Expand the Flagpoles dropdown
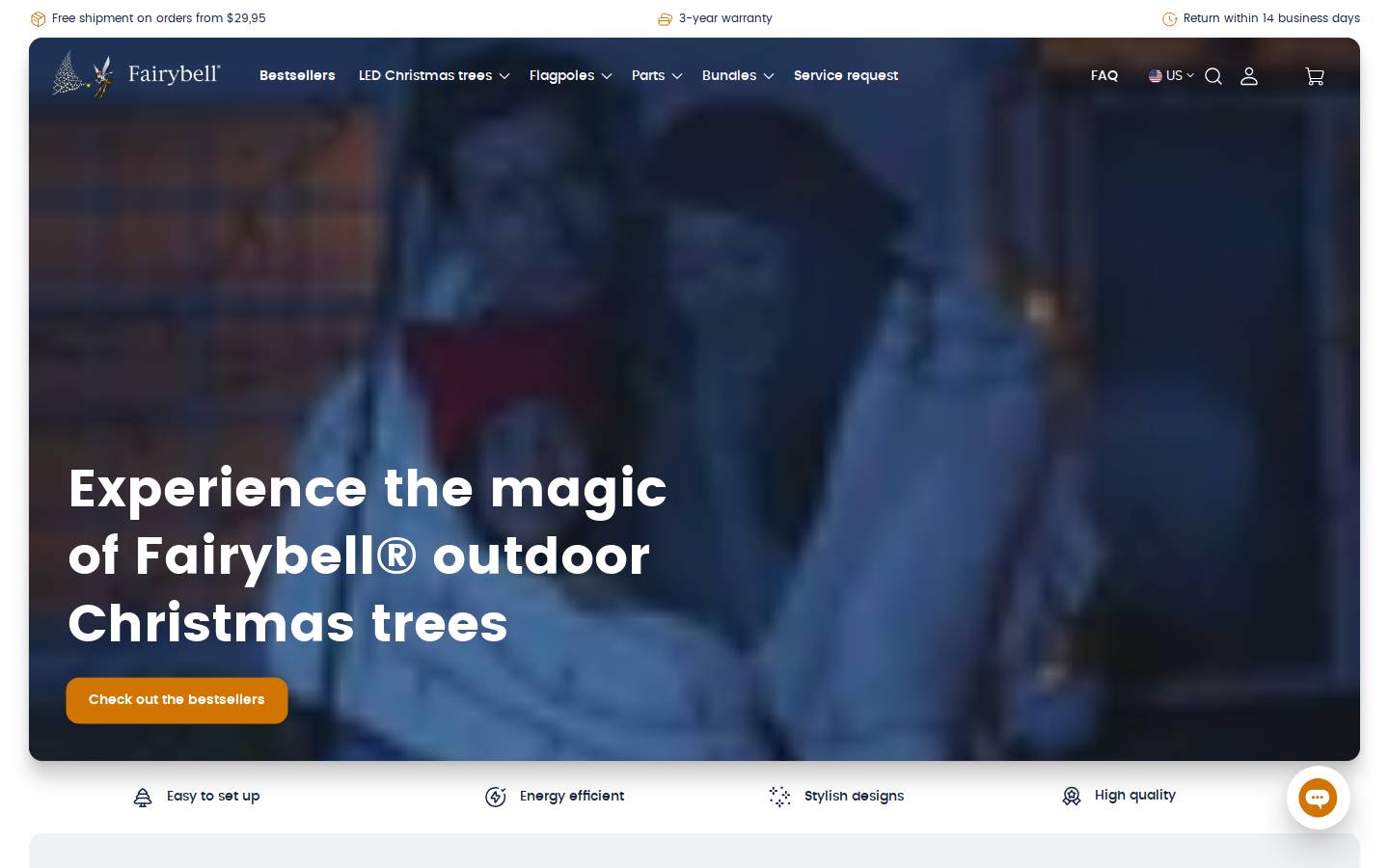This screenshot has height=868, width=1389. [x=570, y=75]
